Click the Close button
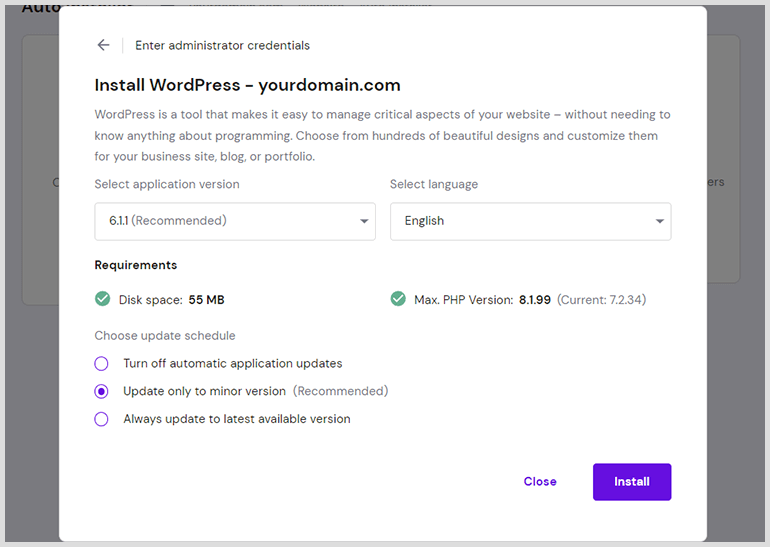This screenshot has width=770, height=547. pos(540,482)
